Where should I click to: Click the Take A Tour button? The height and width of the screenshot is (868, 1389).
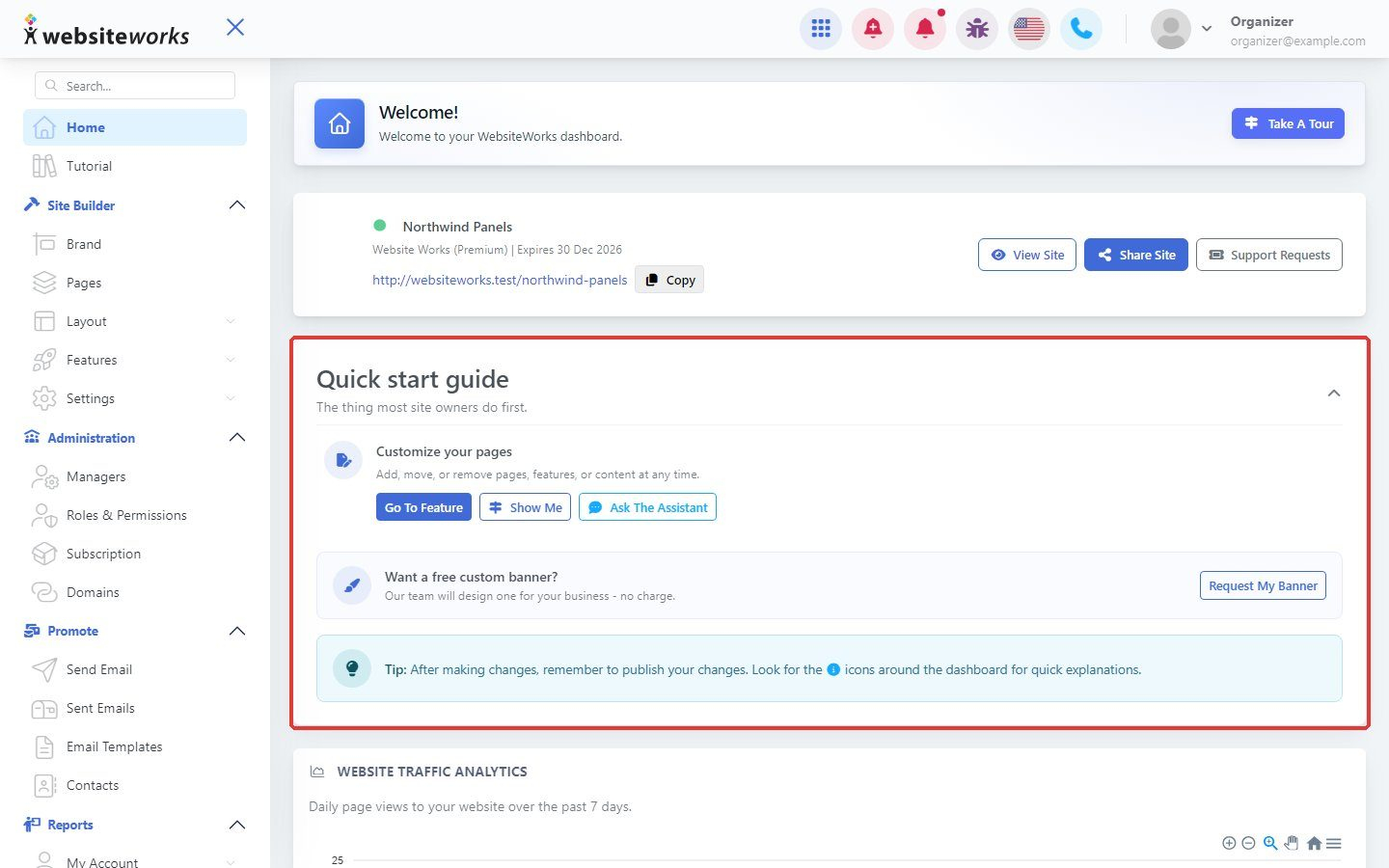pyautogui.click(x=1288, y=123)
